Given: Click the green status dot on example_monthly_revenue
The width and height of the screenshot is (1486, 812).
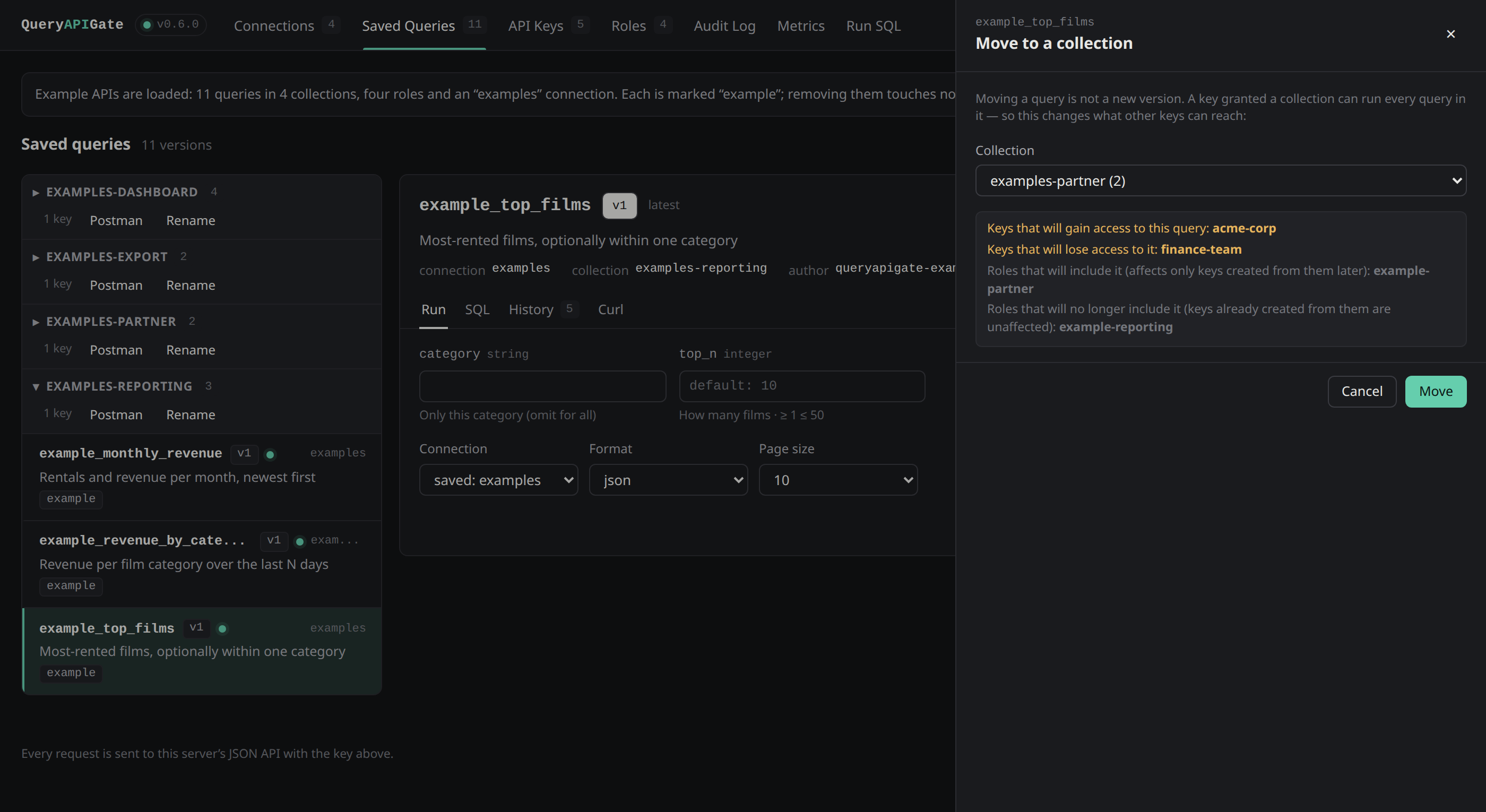Looking at the screenshot, I should point(270,454).
